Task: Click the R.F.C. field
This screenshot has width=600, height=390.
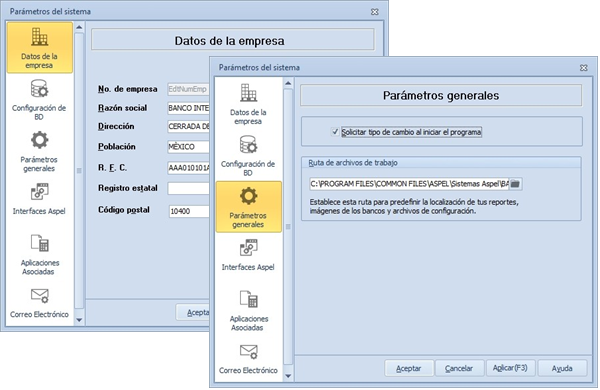Action: click(188, 168)
